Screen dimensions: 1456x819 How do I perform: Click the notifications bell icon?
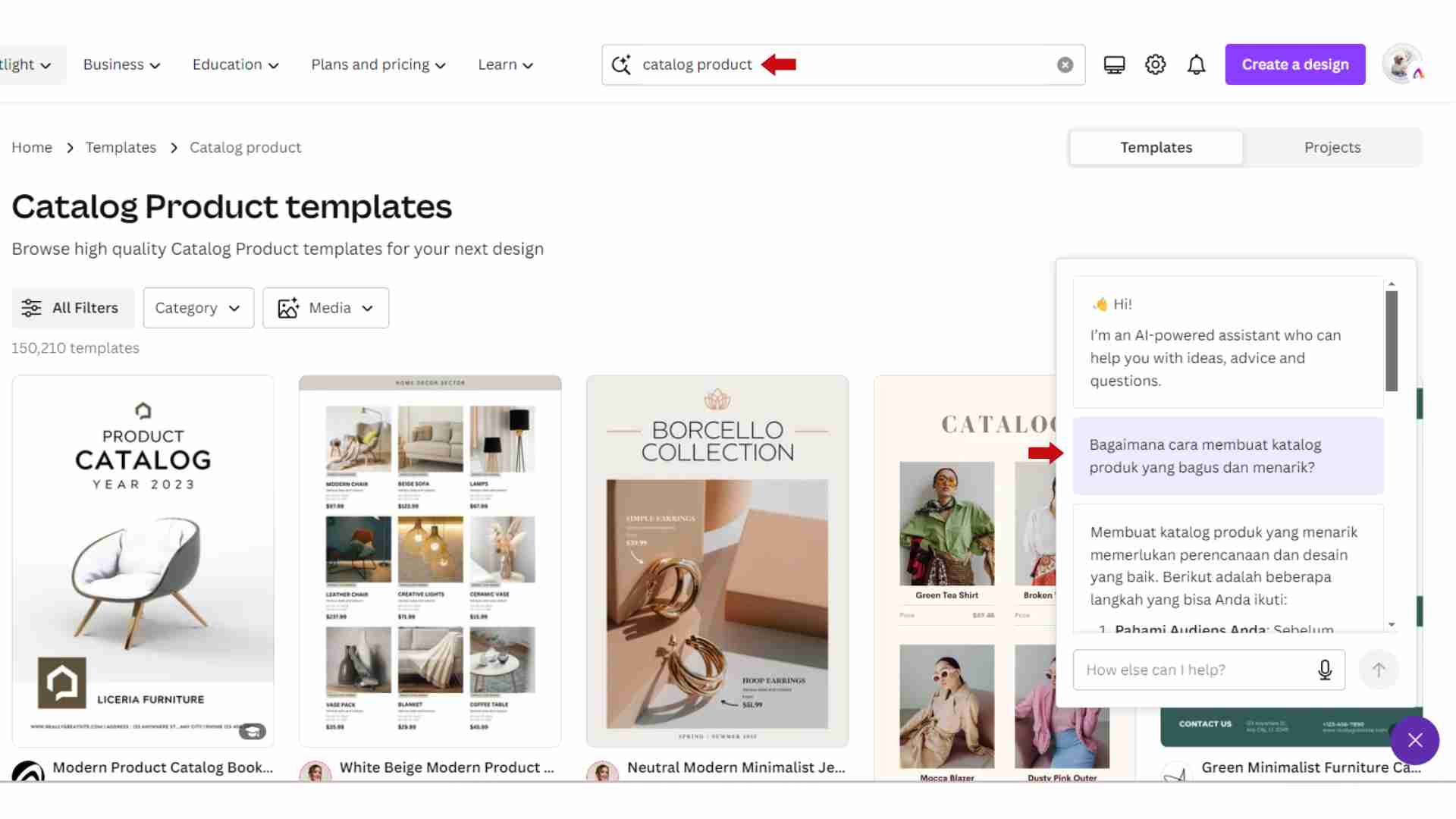pyautogui.click(x=1196, y=64)
